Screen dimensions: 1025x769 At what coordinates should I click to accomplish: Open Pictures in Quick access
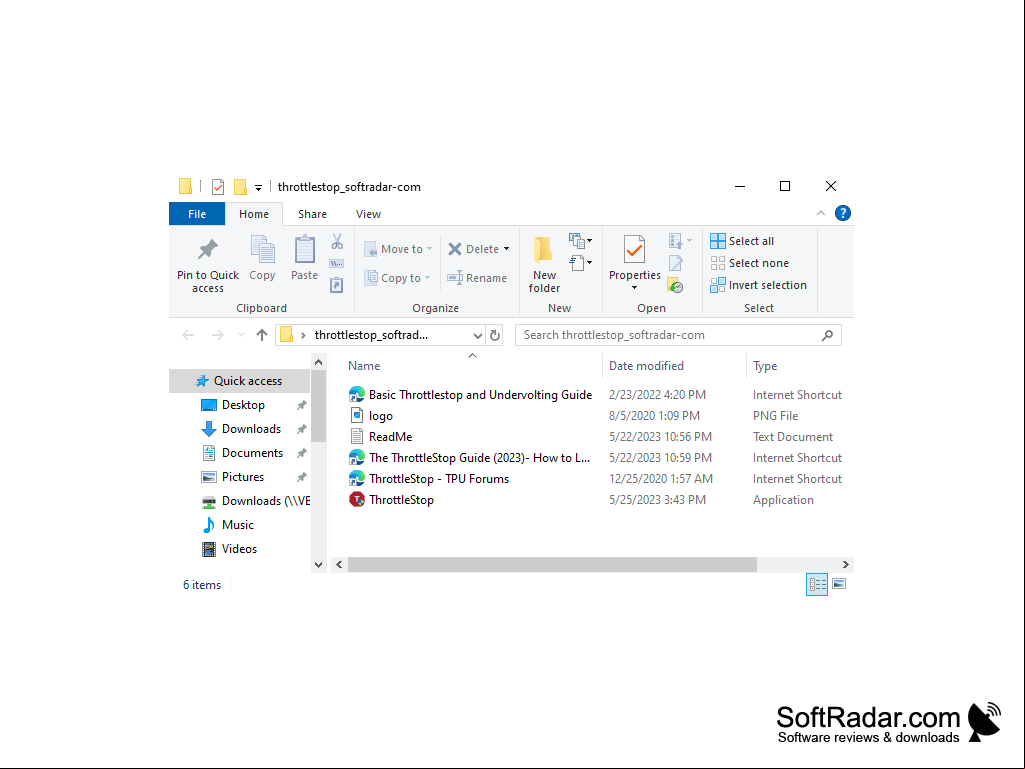(x=243, y=477)
